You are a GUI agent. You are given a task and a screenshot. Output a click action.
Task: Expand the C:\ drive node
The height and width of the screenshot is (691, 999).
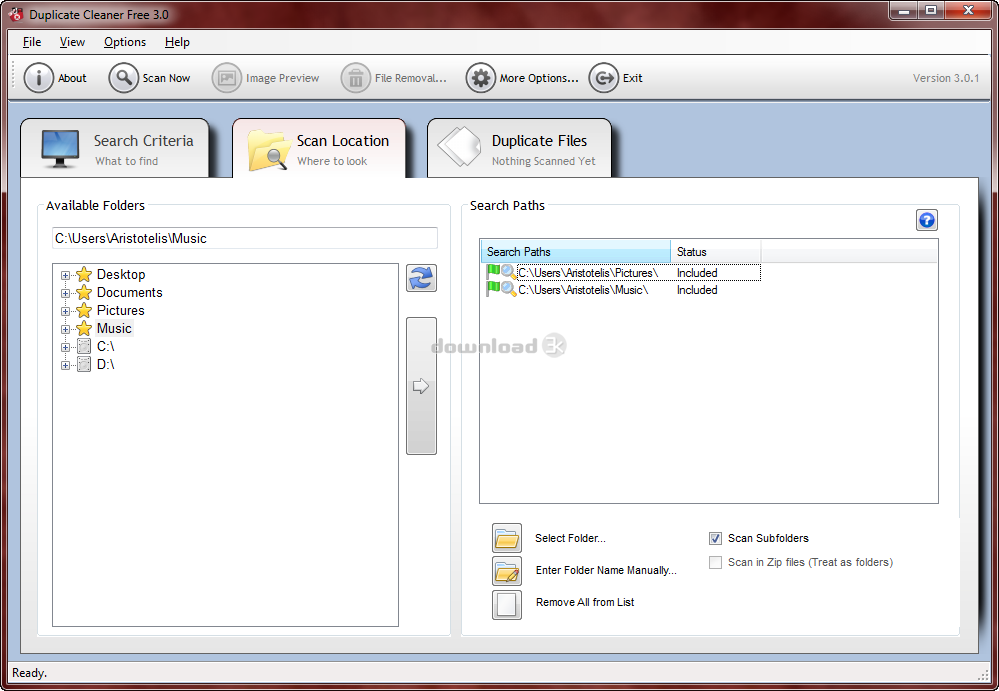66,347
